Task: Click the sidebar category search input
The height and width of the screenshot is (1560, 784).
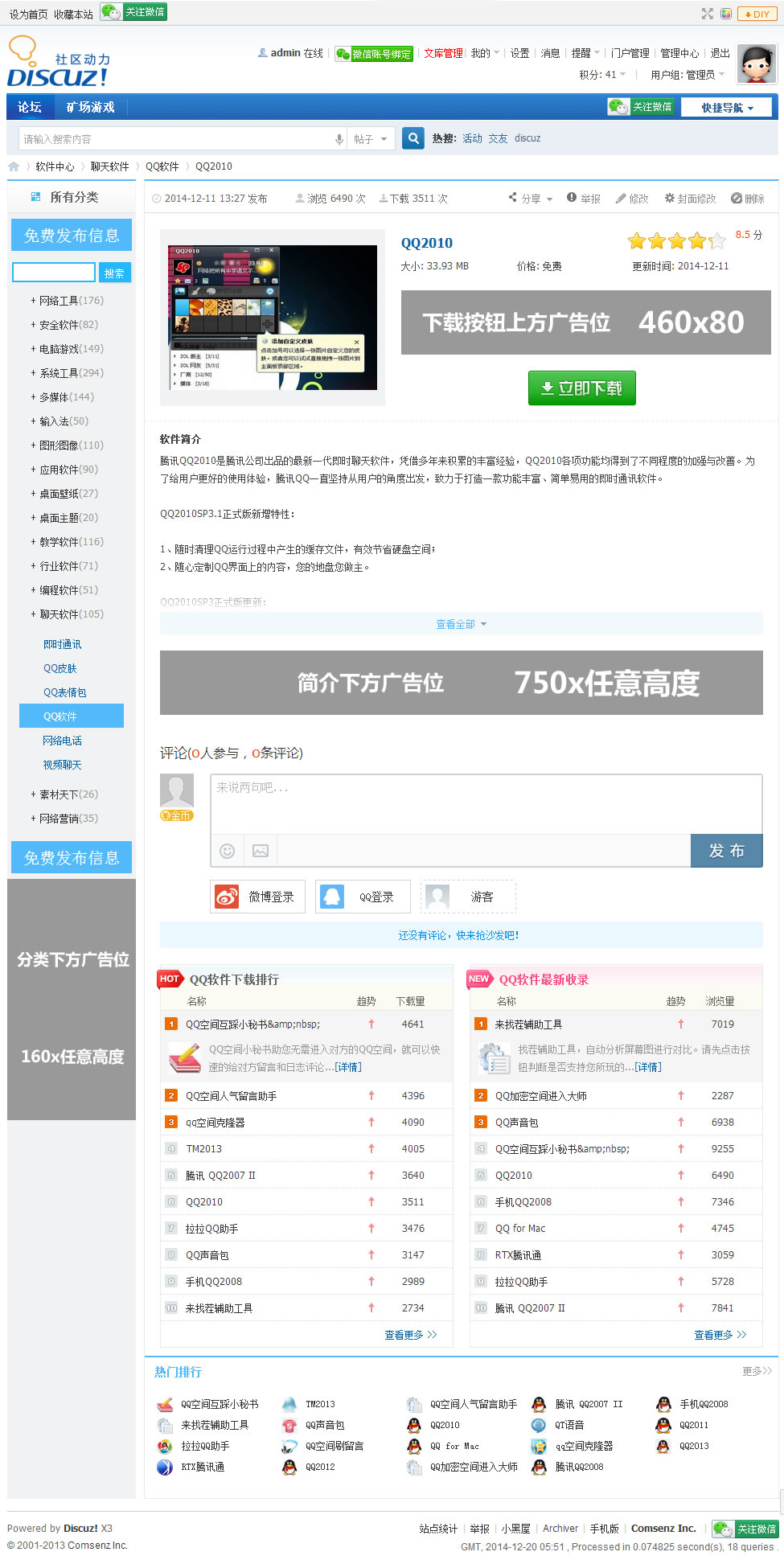Action: coord(54,273)
